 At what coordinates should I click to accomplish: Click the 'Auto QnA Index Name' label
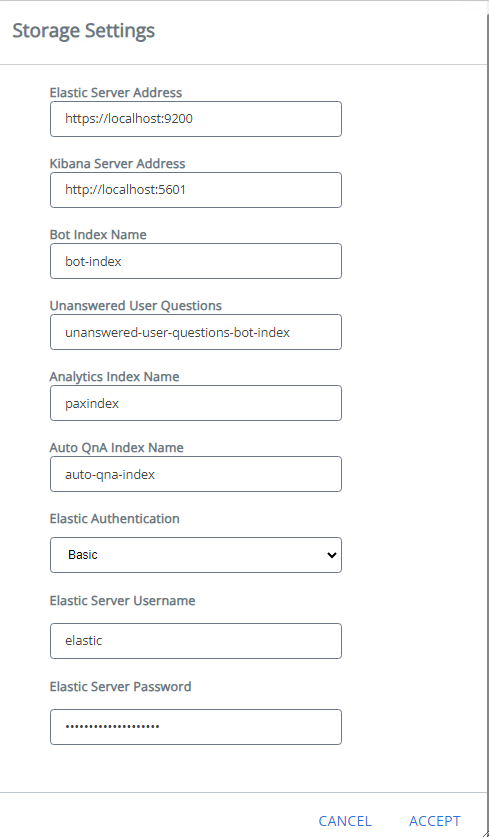click(116, 447)
